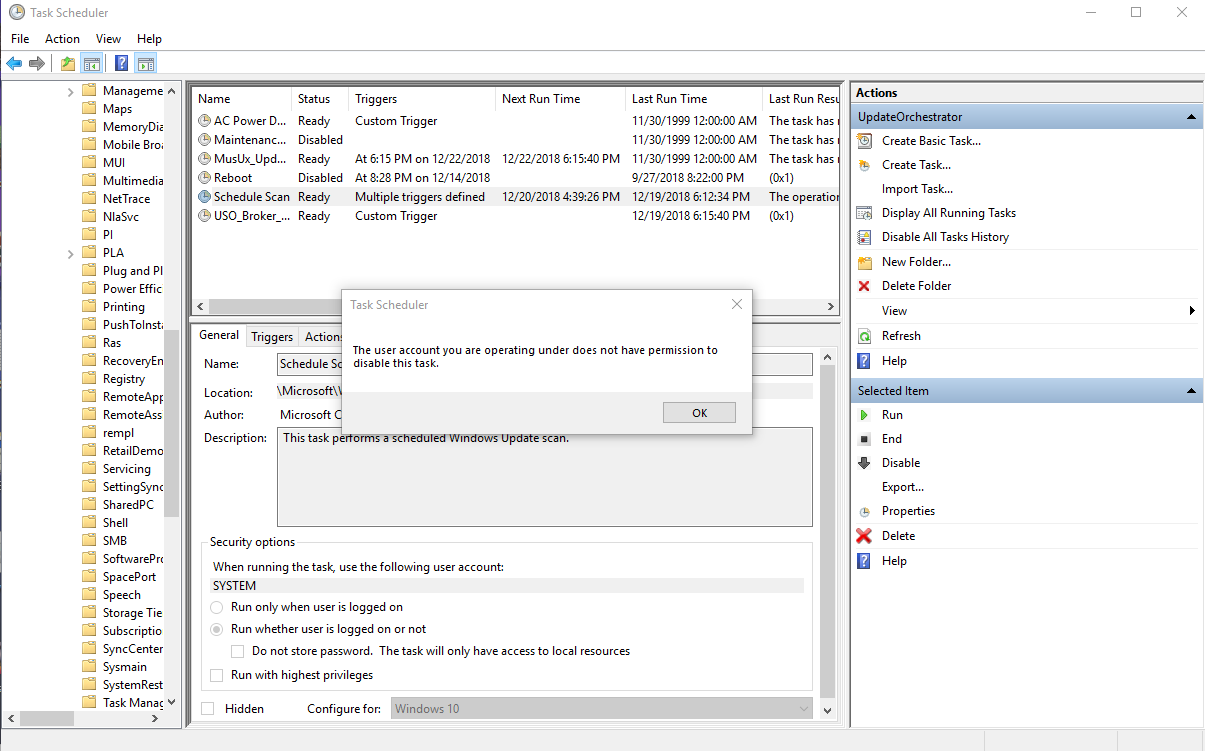The height and width of the screenshot is (751, 1205).
Task: Click the Help toolbar icon
Action: pyautogui.click(x=121, y=64)
